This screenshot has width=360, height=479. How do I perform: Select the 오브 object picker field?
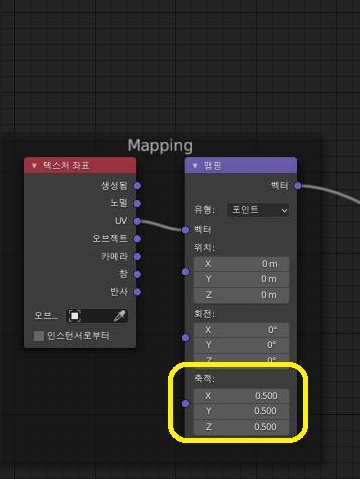tap(97, 316)
